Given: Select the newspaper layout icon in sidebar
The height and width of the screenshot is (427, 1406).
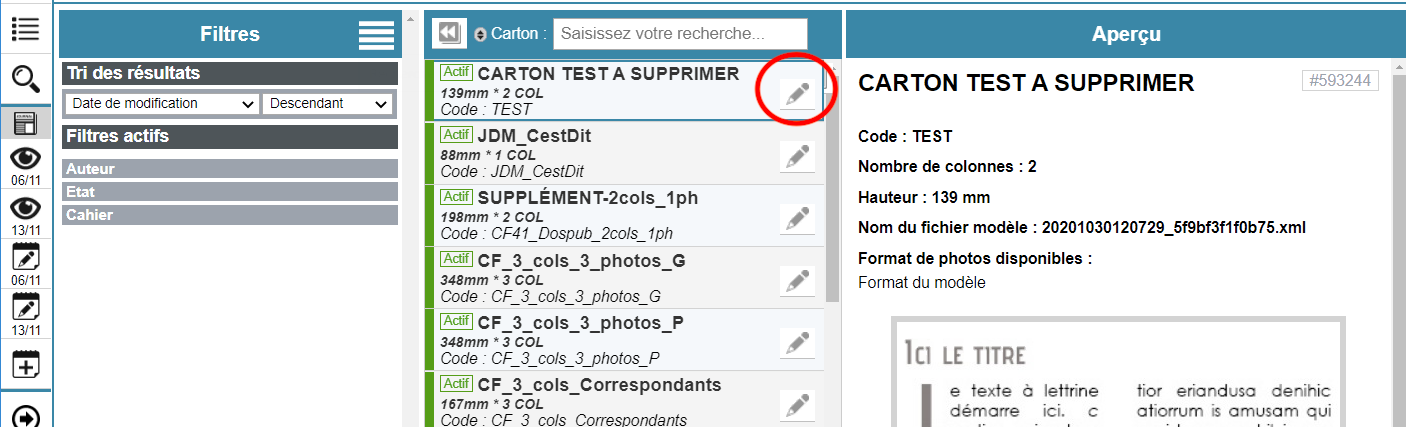Looking at the screenshot, I should 25,124.
